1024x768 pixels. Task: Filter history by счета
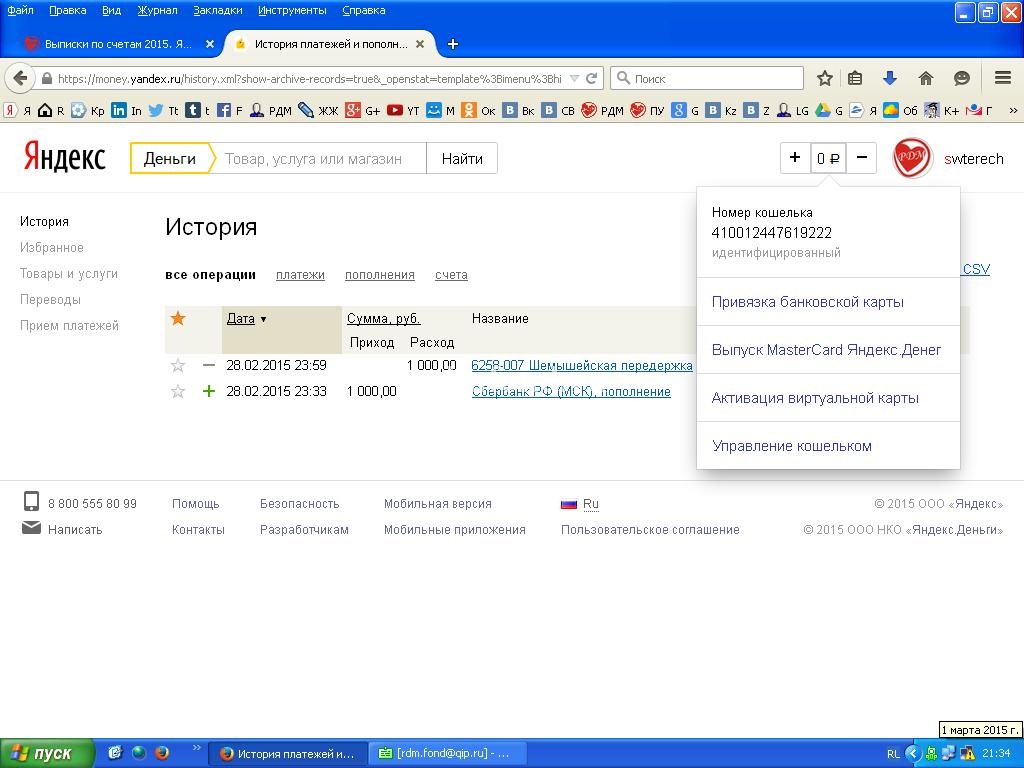[x=451, y=275]
